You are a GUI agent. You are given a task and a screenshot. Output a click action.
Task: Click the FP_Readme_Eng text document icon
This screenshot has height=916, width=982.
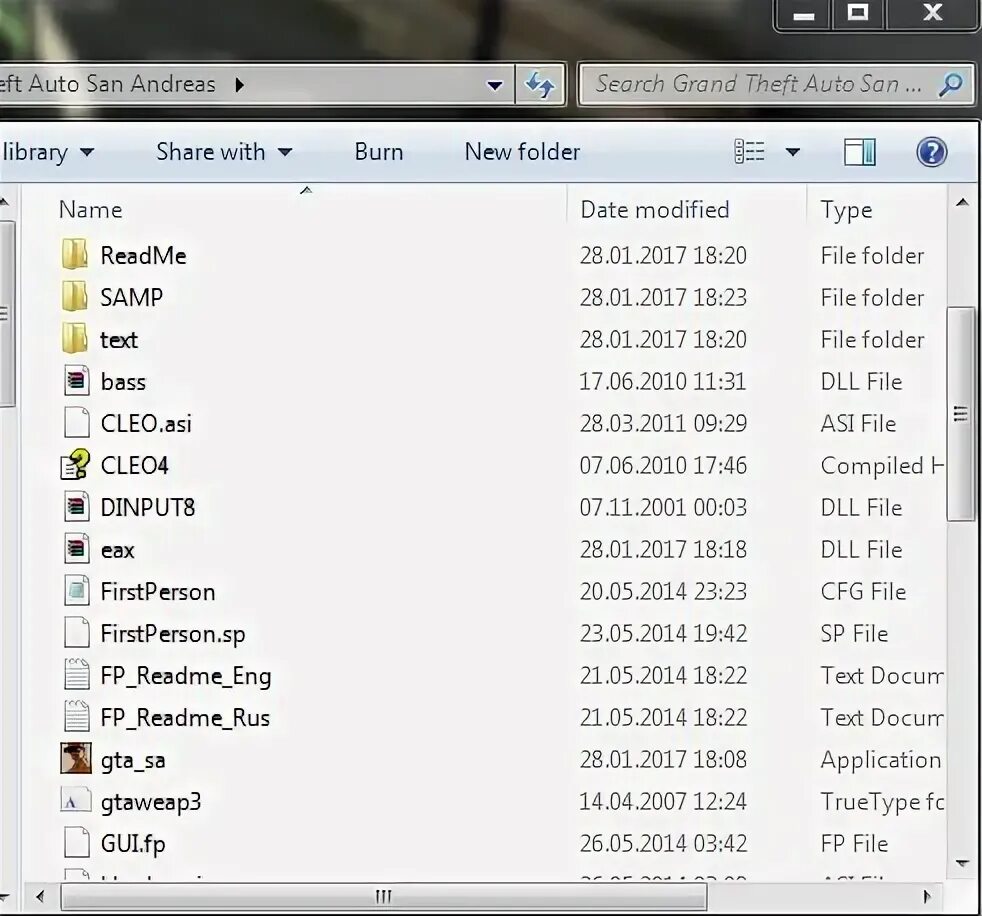tap(76, 674)
